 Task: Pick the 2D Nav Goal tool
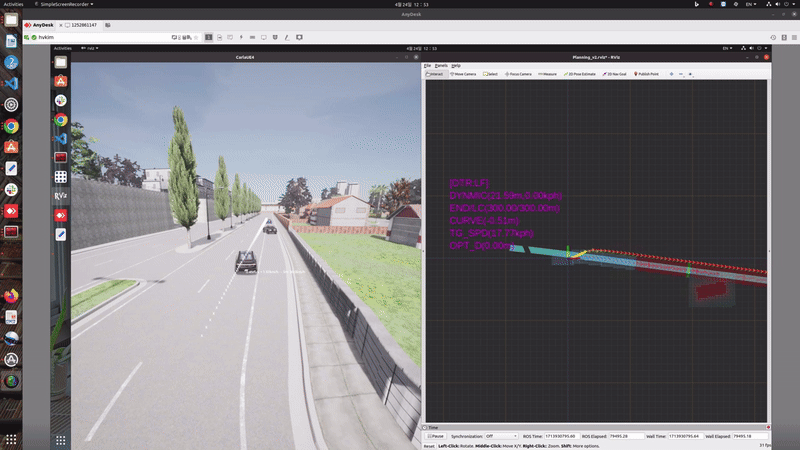coord(614,74)
